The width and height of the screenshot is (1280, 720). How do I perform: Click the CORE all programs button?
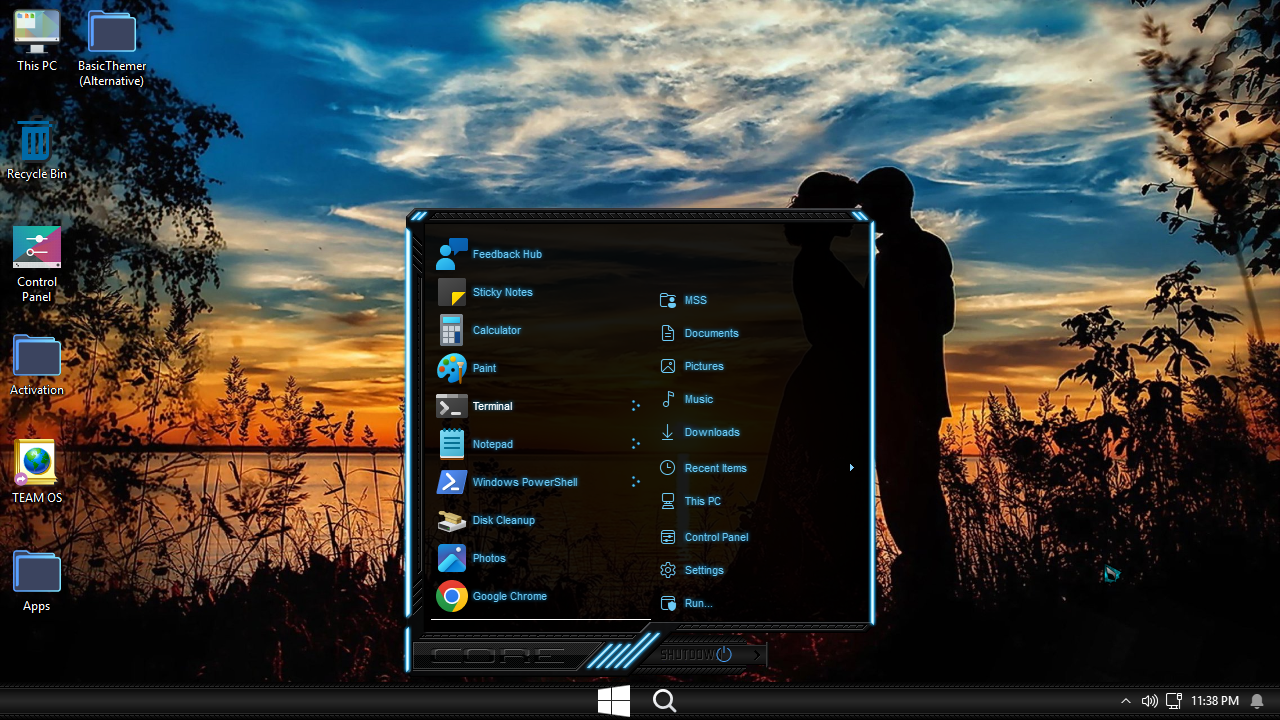[x=500, y=656]
